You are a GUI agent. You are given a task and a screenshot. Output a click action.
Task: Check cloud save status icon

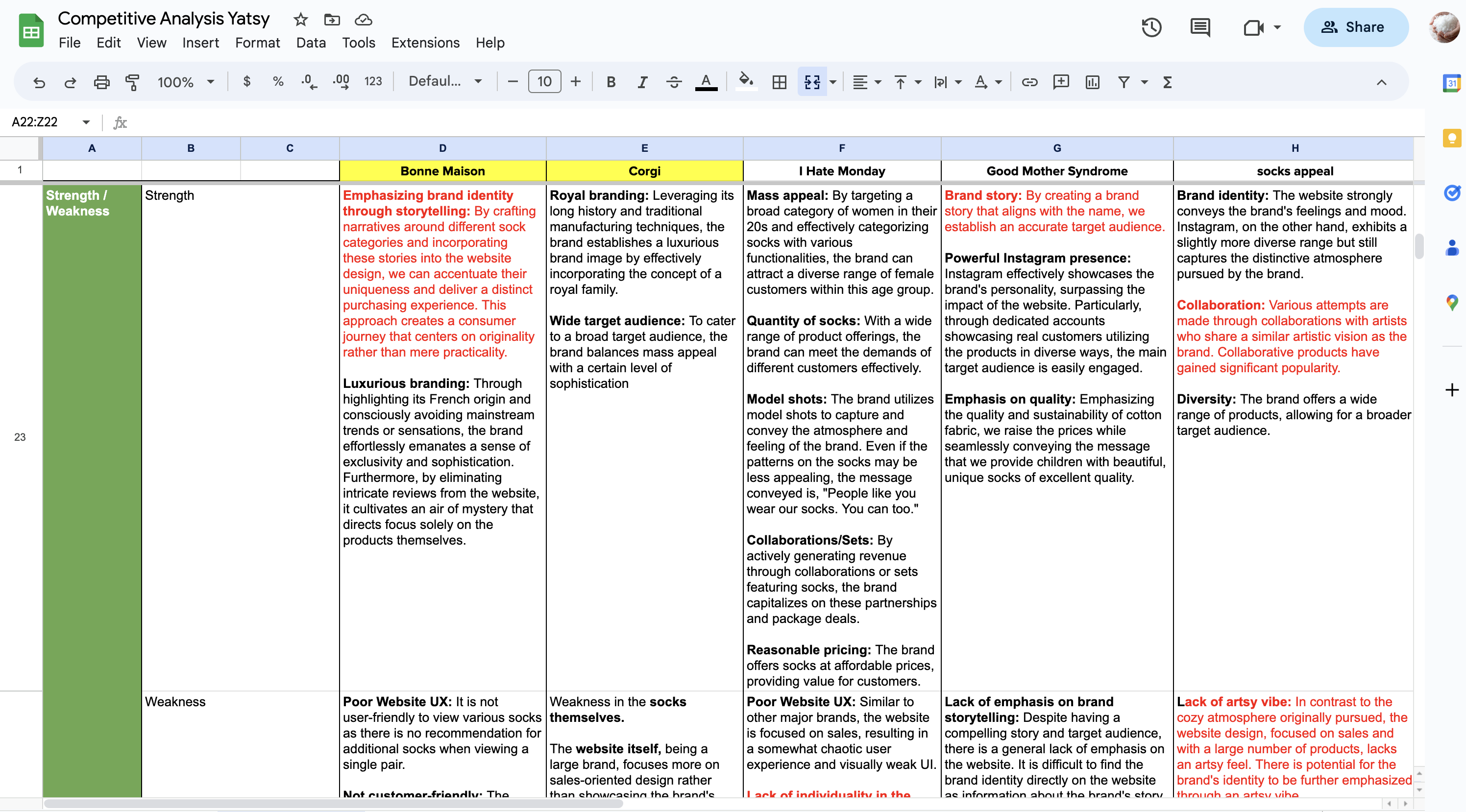363,20
